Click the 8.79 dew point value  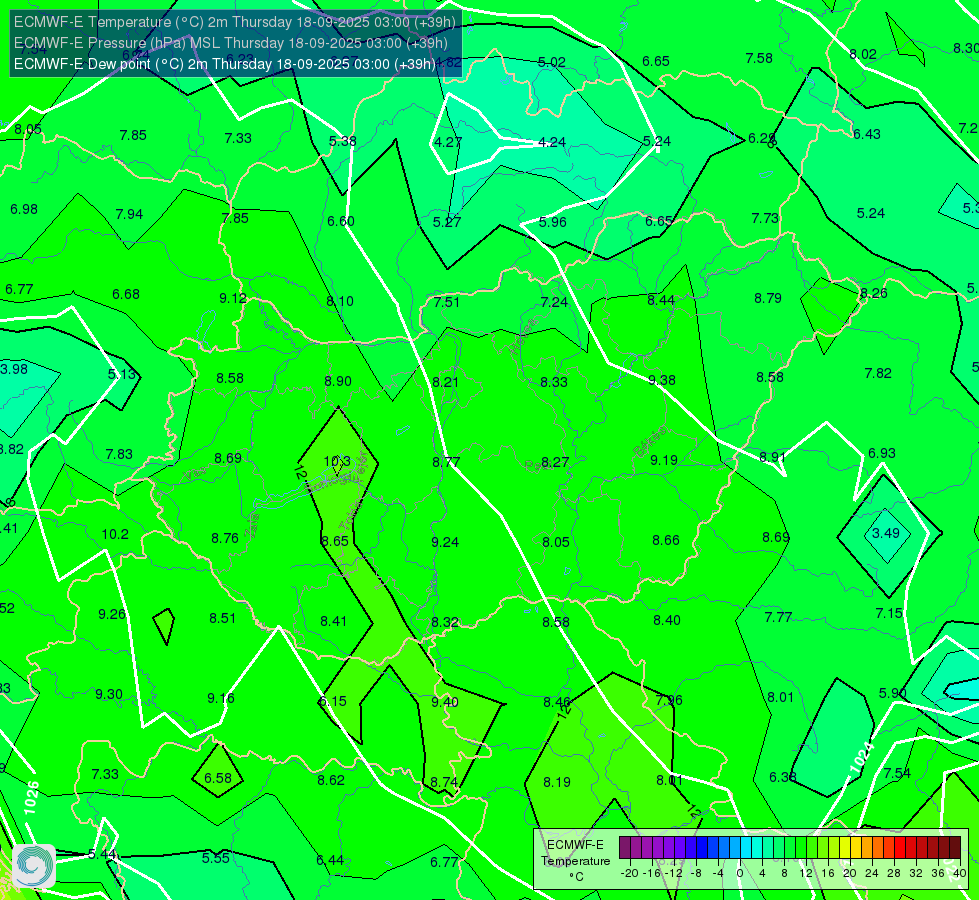[768, 299]
